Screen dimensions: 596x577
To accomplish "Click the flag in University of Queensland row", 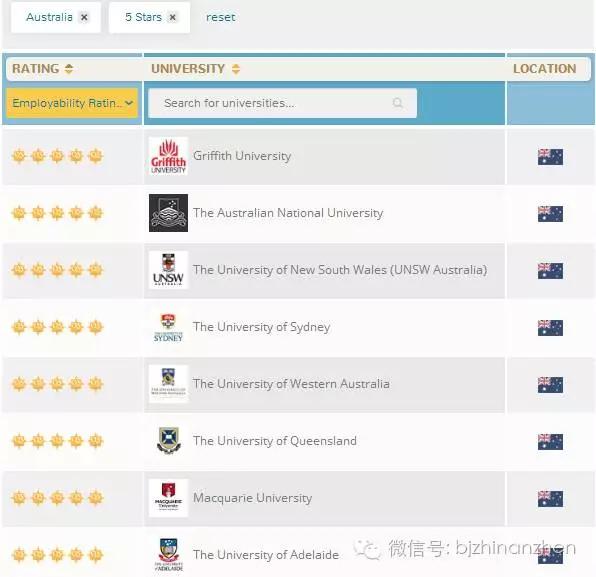I will [x=550, y=442].
